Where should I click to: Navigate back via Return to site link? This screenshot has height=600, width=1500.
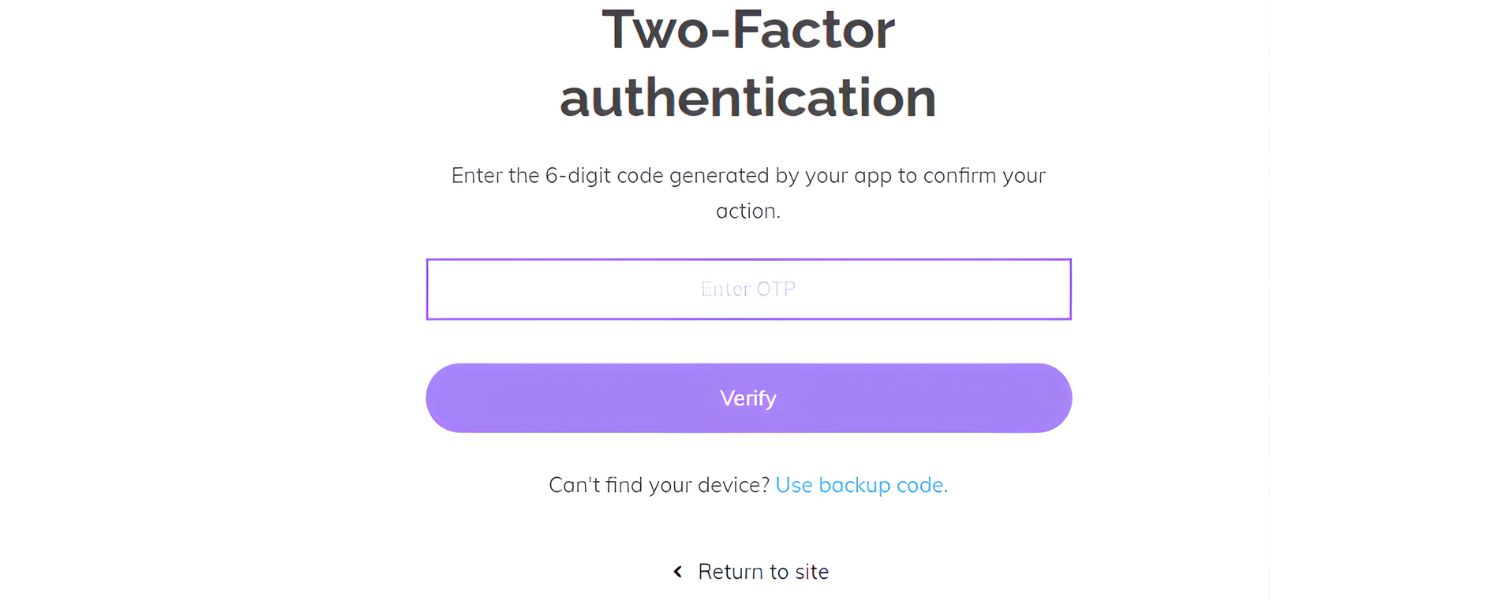click(x=763, y=571)
